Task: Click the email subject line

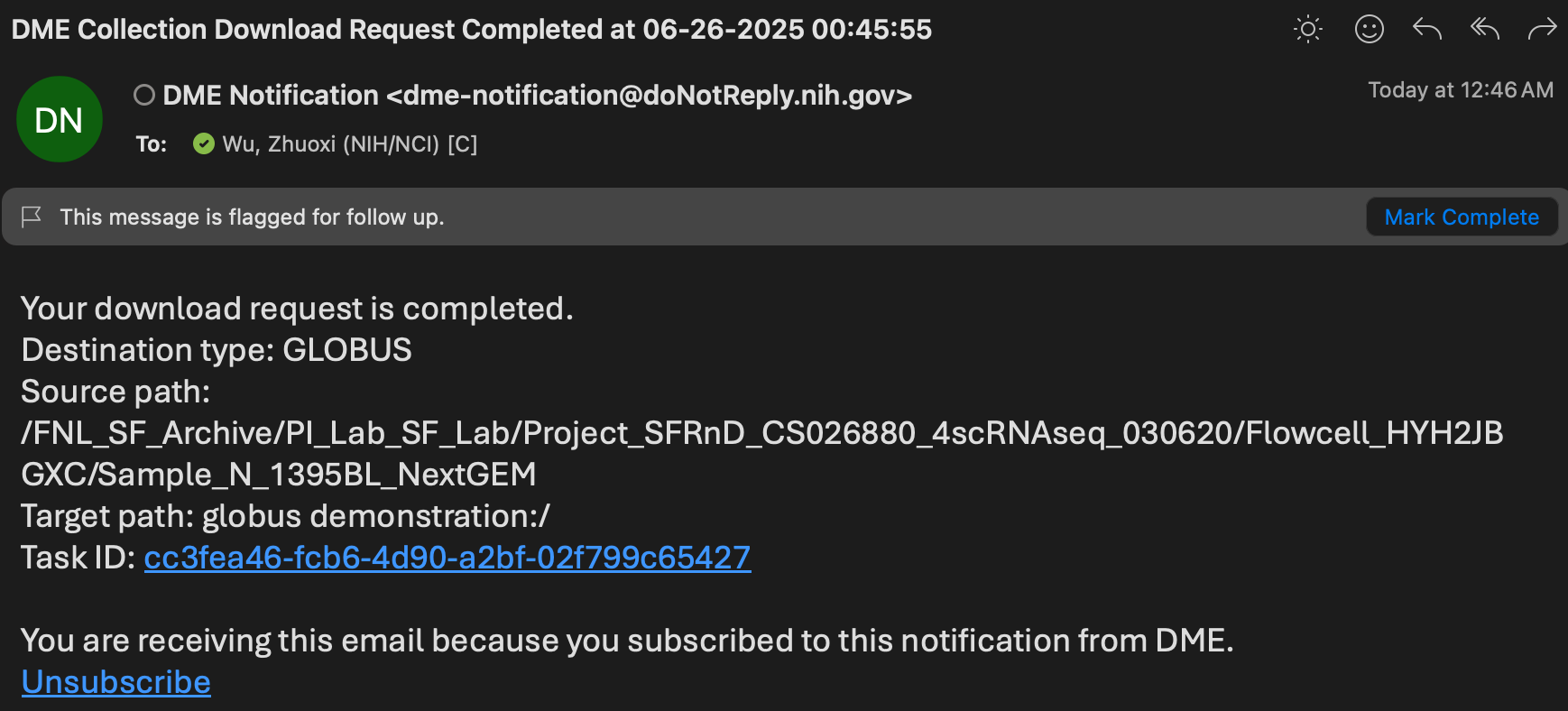Action: [x=471, y=30]
